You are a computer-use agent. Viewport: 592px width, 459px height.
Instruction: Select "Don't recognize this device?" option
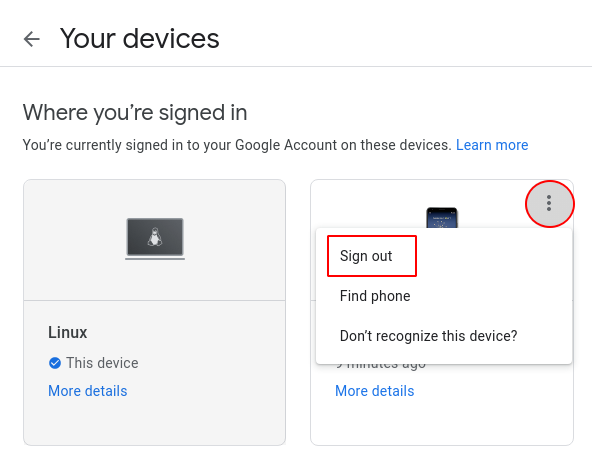click(429, 336)
